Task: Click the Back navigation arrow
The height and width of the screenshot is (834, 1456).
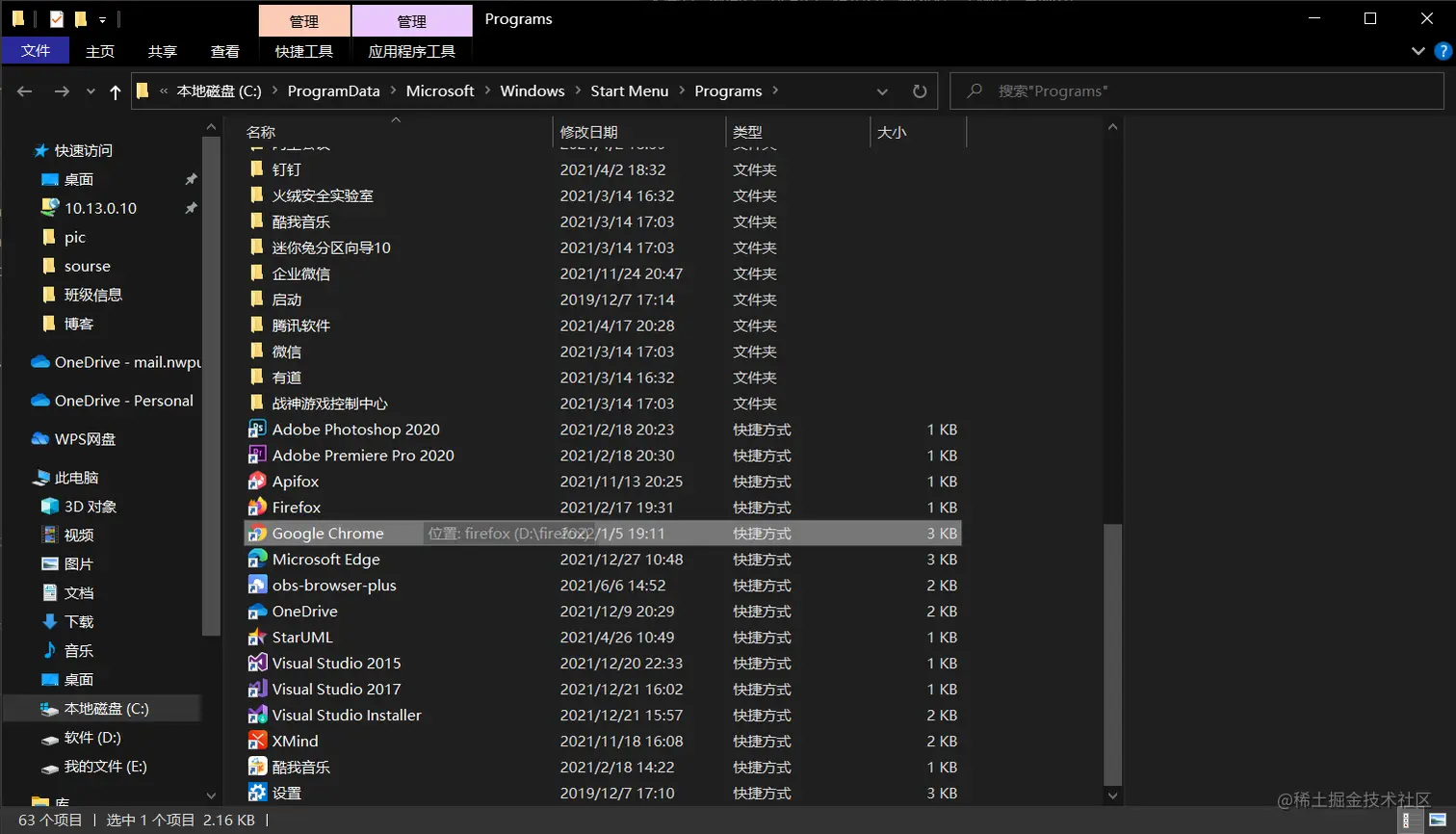Action: pos(24,91)
